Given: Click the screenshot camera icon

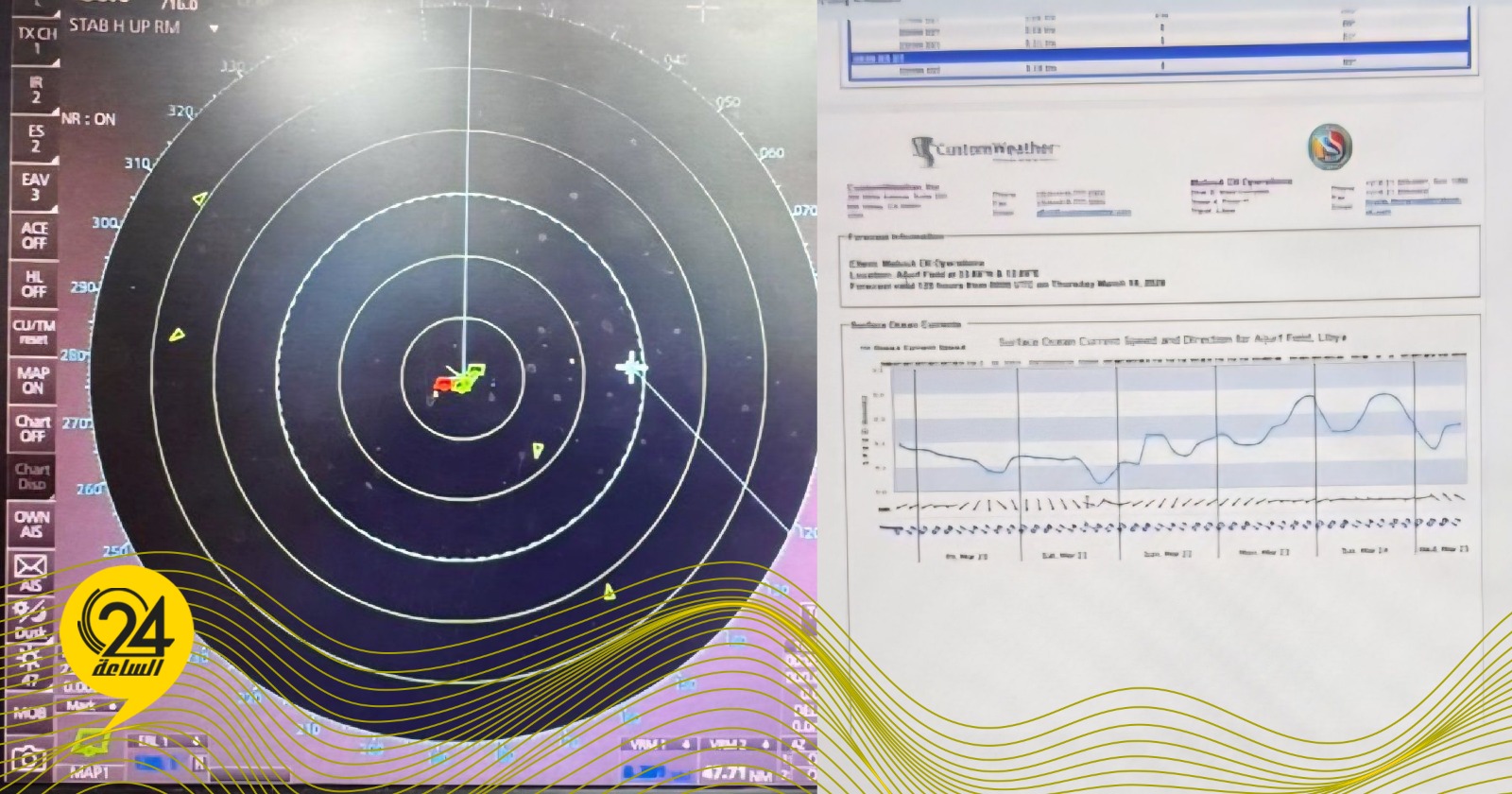Looking at the screenshot, I should tap(29, 758).
